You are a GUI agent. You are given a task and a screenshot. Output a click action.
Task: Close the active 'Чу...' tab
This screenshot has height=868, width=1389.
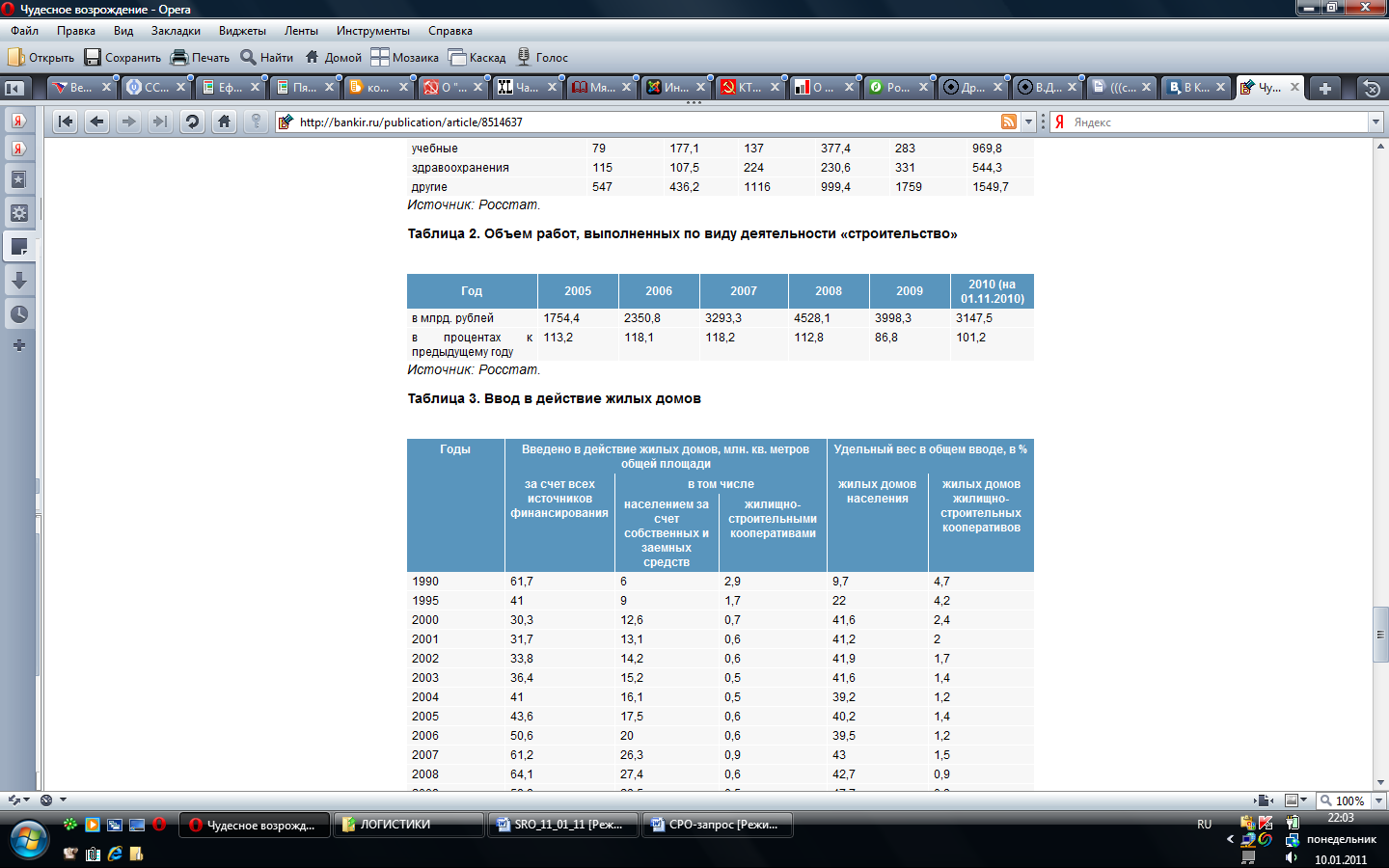point(1294,87)
